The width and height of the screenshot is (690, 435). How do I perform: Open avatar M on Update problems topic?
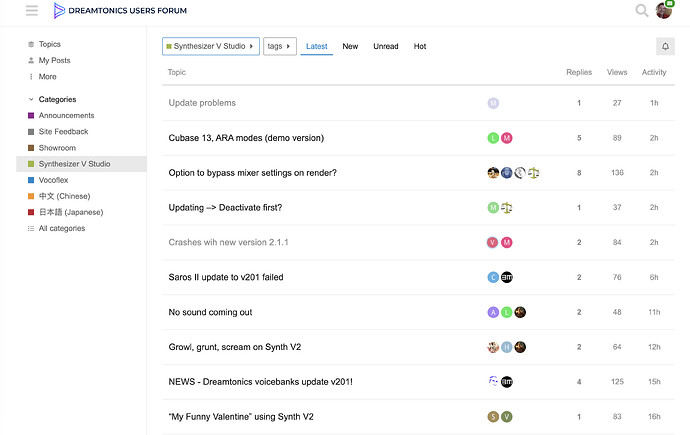coord(493,103)
